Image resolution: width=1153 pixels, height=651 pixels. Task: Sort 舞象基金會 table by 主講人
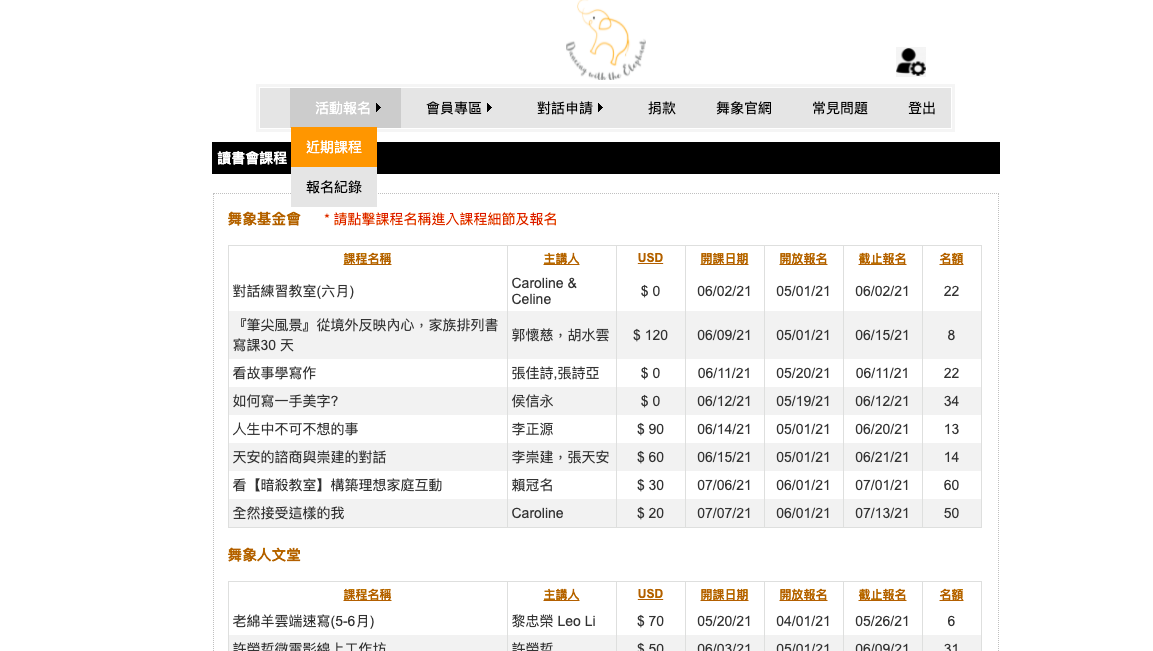coord(561,259)
